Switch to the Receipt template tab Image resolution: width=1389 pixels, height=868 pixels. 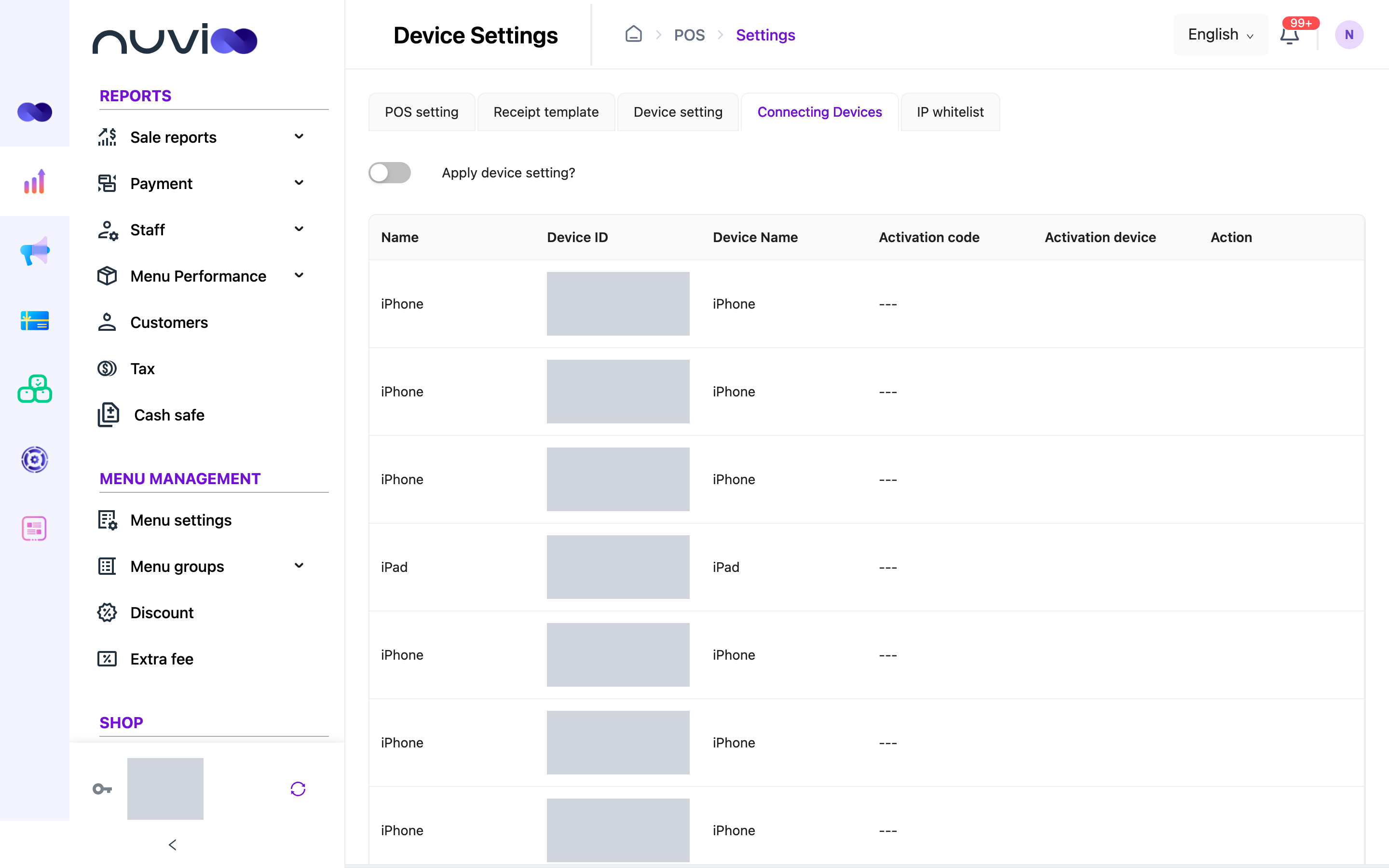pos(546,112)
